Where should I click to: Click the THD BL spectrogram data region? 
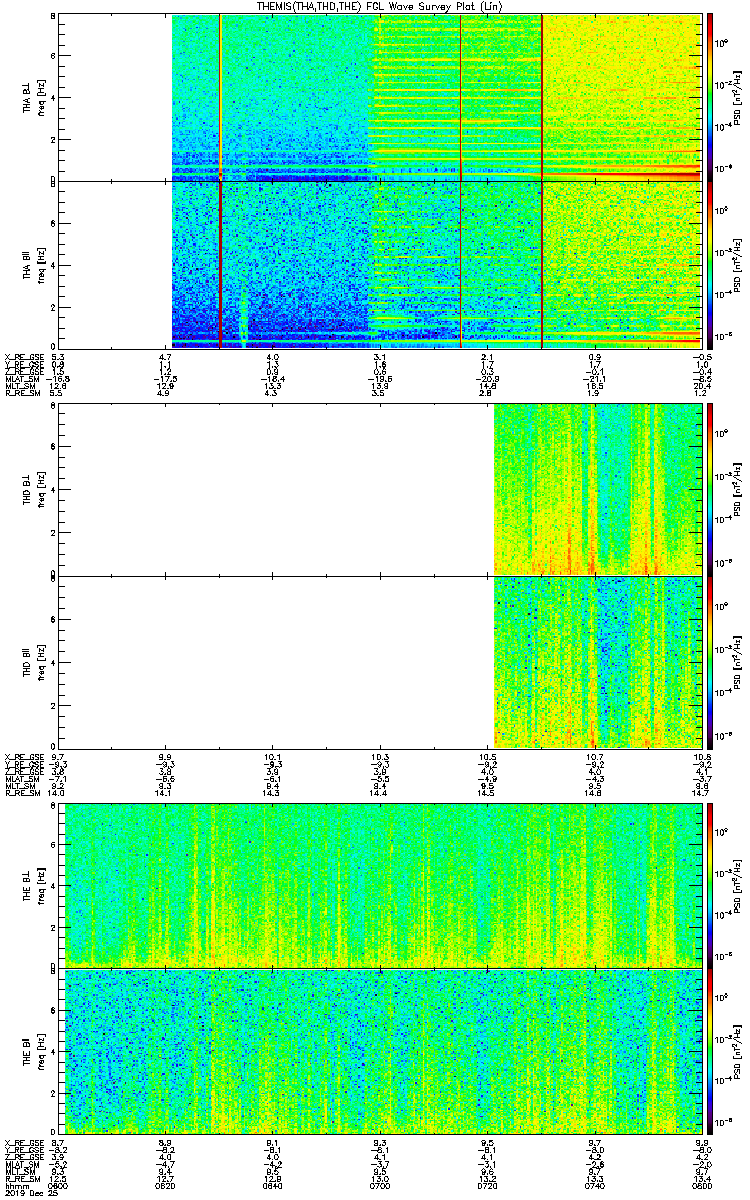(597, 489)
